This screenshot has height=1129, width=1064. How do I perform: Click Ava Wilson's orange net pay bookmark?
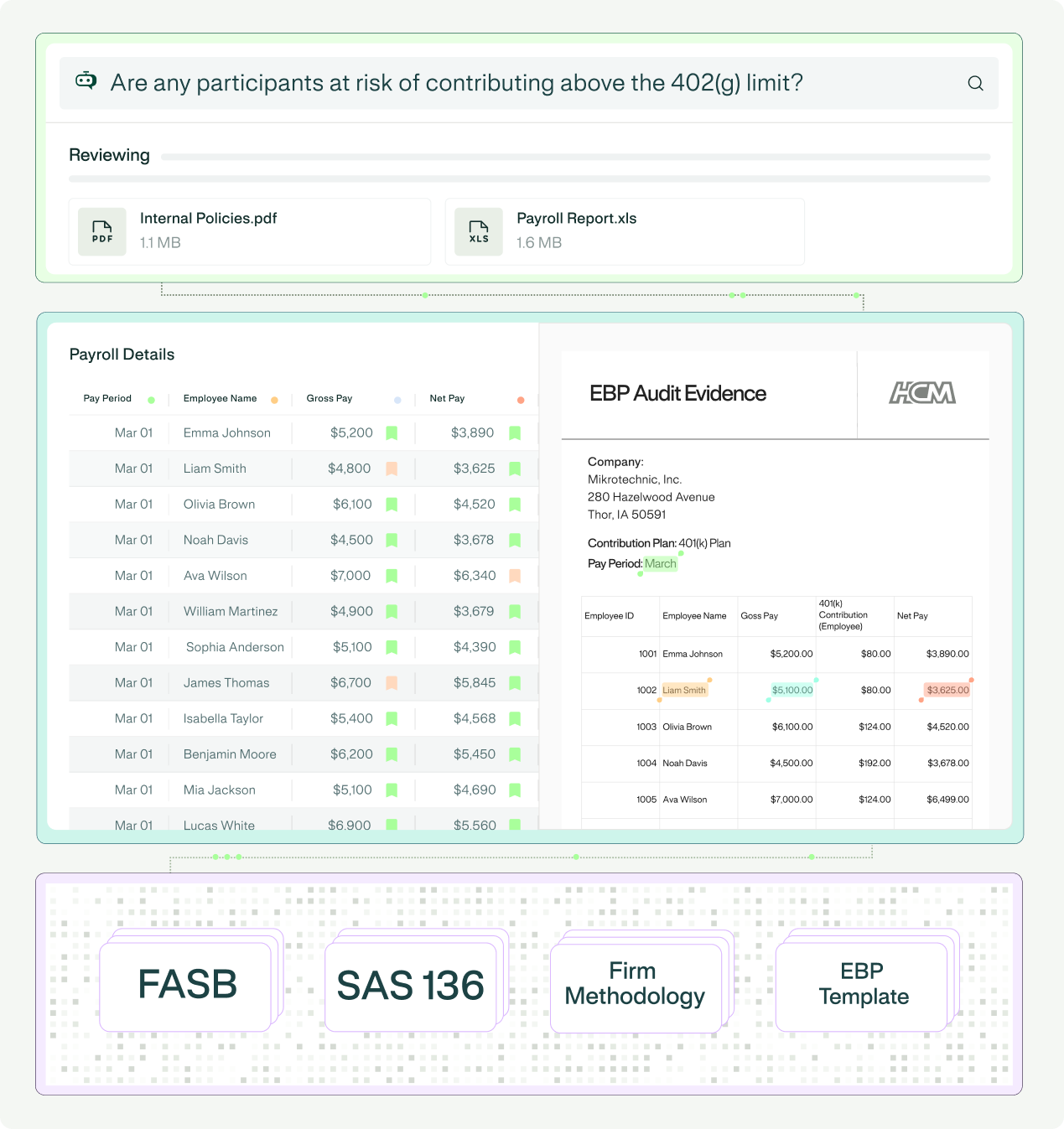(515, 576)
